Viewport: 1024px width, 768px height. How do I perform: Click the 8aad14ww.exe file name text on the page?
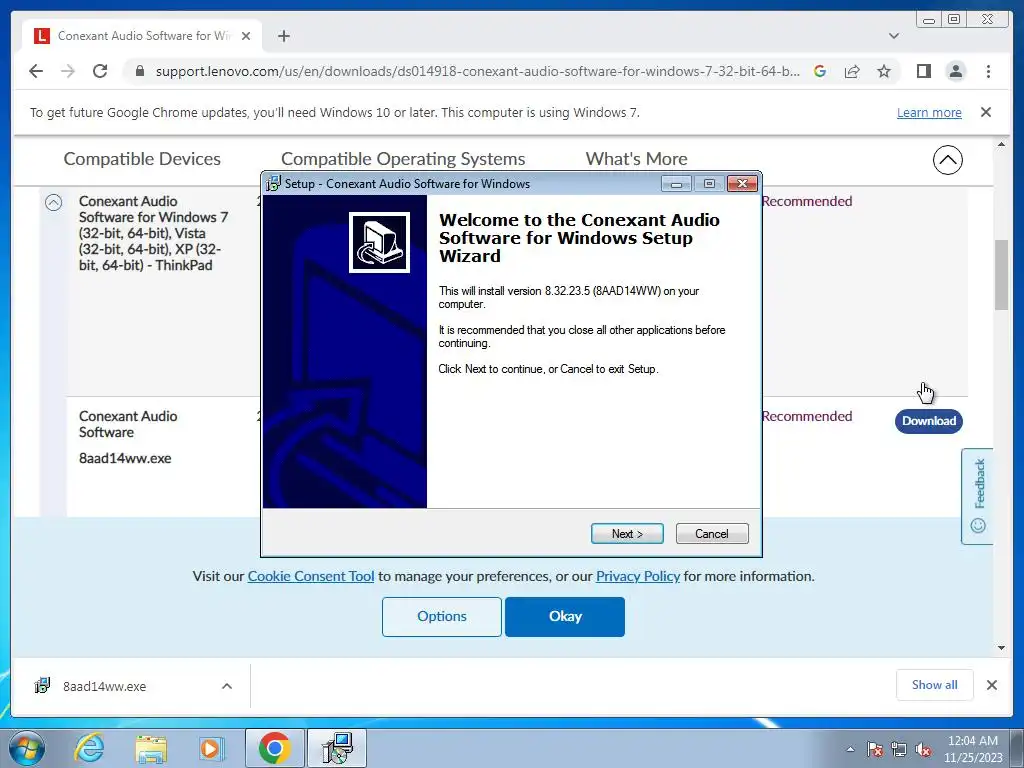[x=125, y=458]
